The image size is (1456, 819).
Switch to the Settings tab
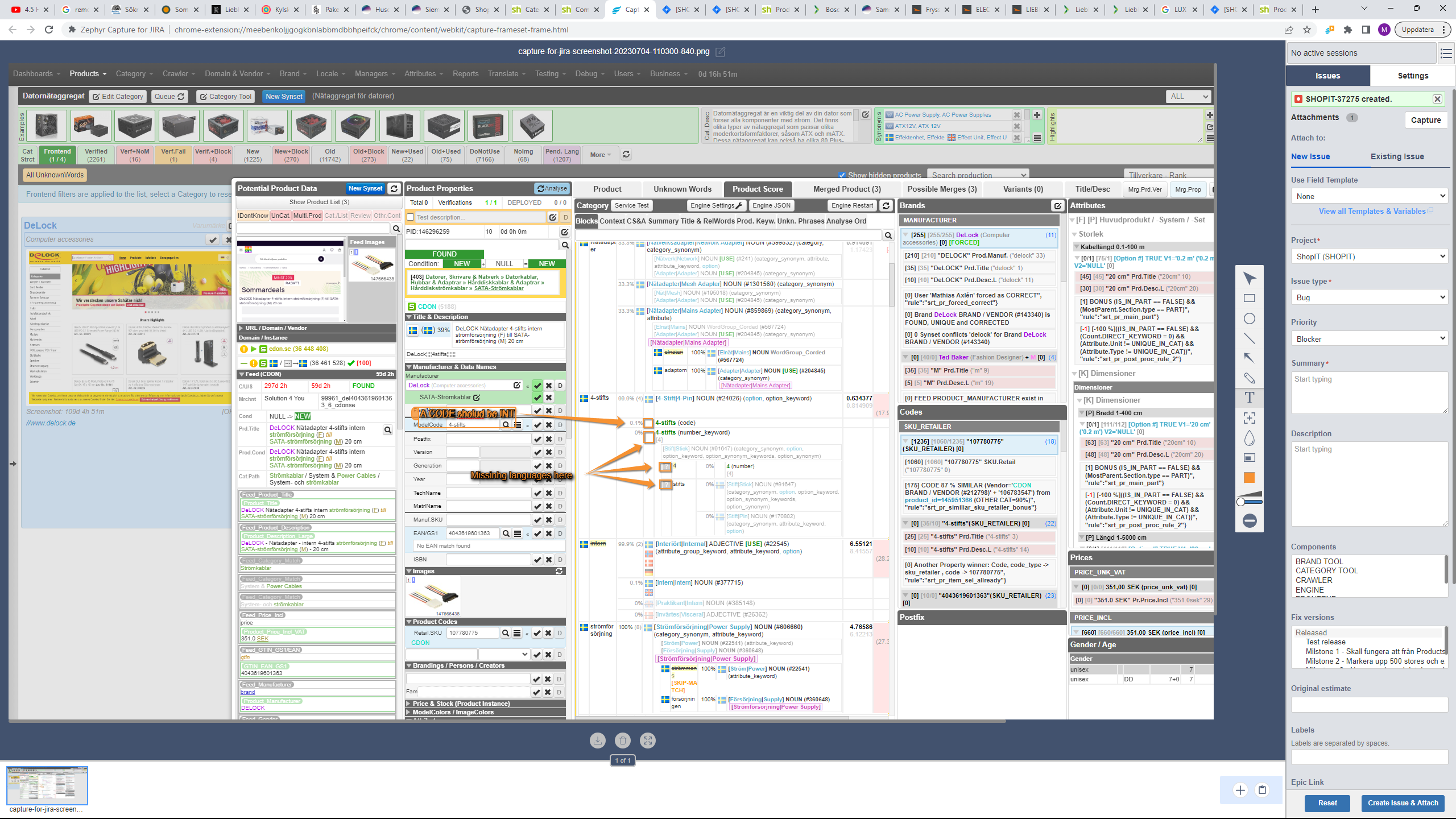coord(1413,76)
